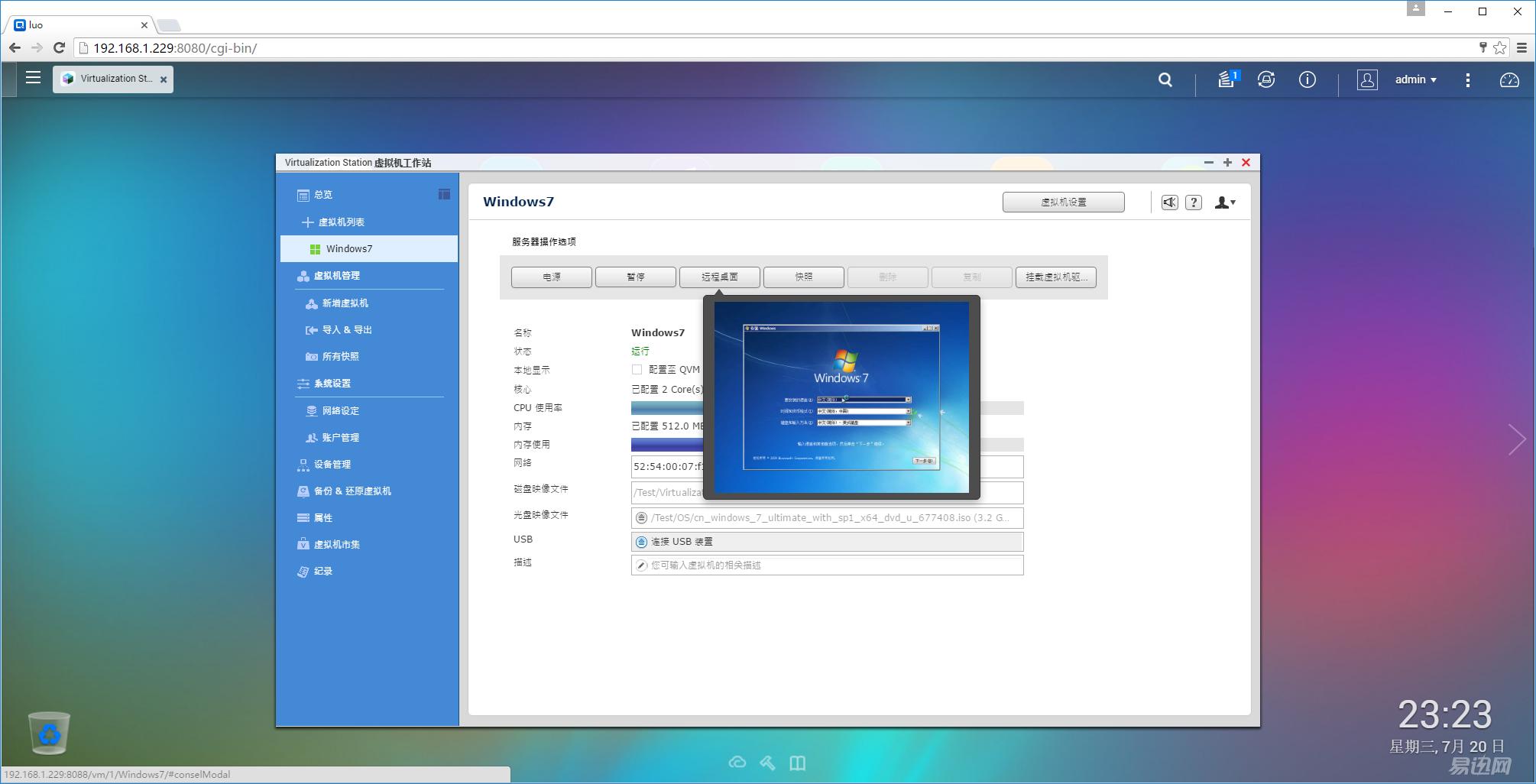Viewport: 1536px width, 784px height.
Task: Enable the 配置至 QVM checkbox
Action: (637, 370)
